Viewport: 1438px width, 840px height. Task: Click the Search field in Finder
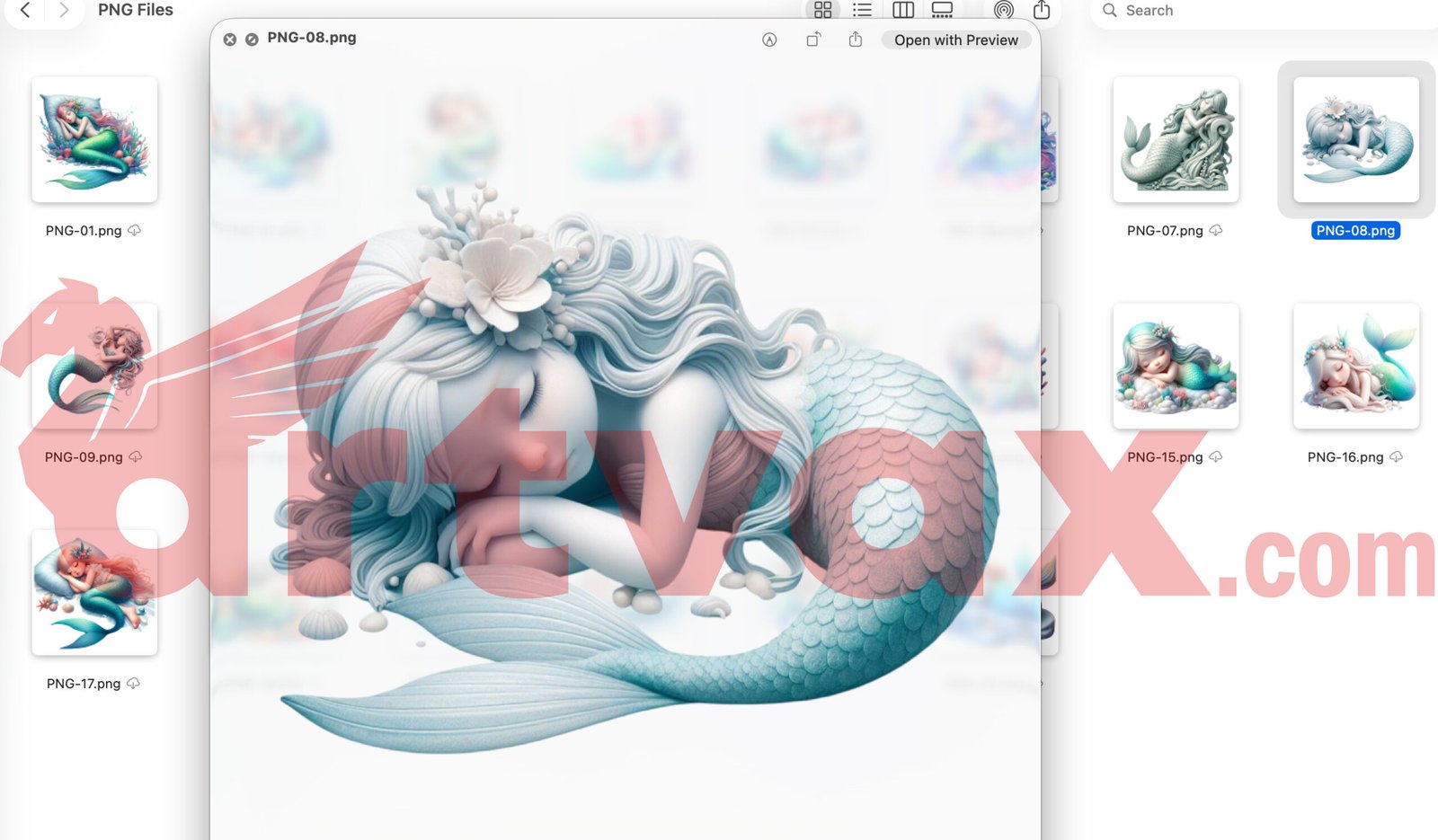(x=1258, y=11)
